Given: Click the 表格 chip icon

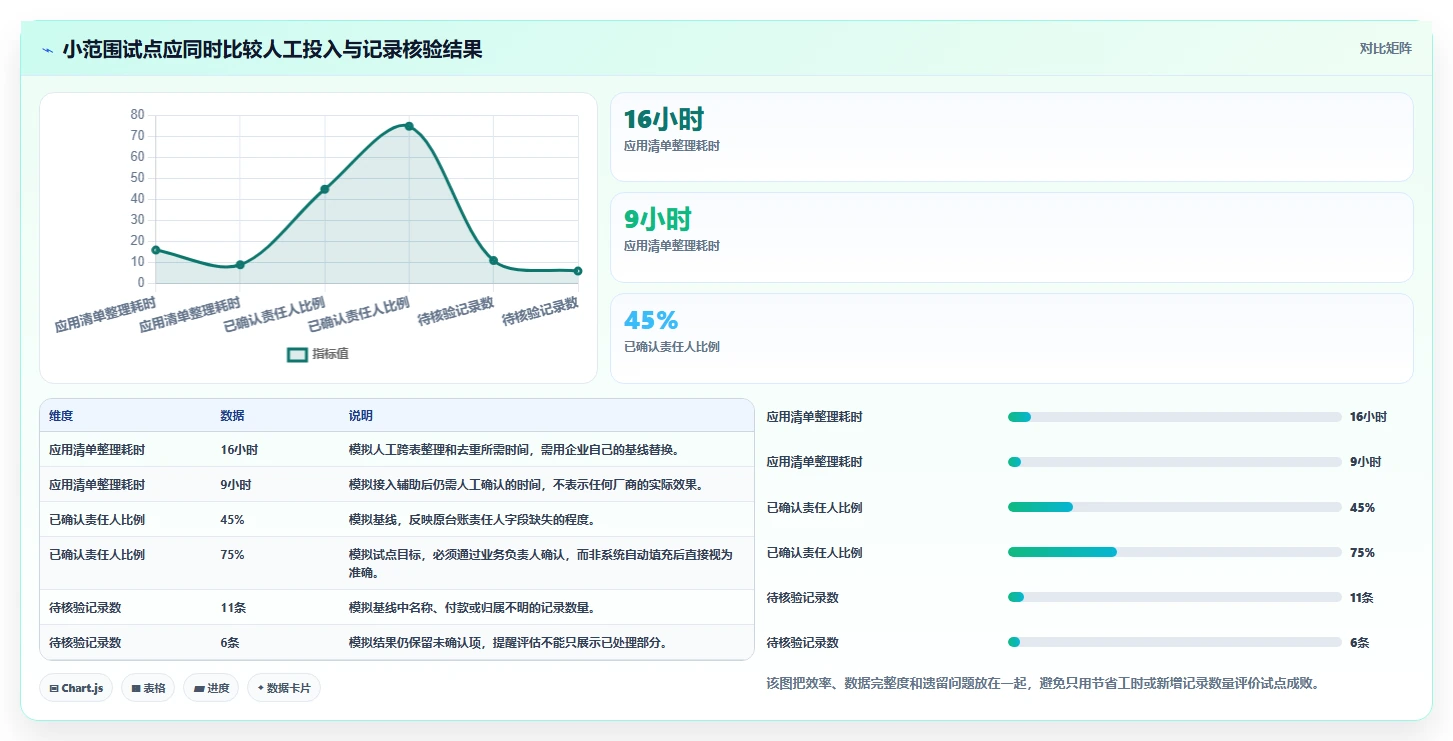Looking at the screenshot, I should pyautogui.click(x=136, y=688).
